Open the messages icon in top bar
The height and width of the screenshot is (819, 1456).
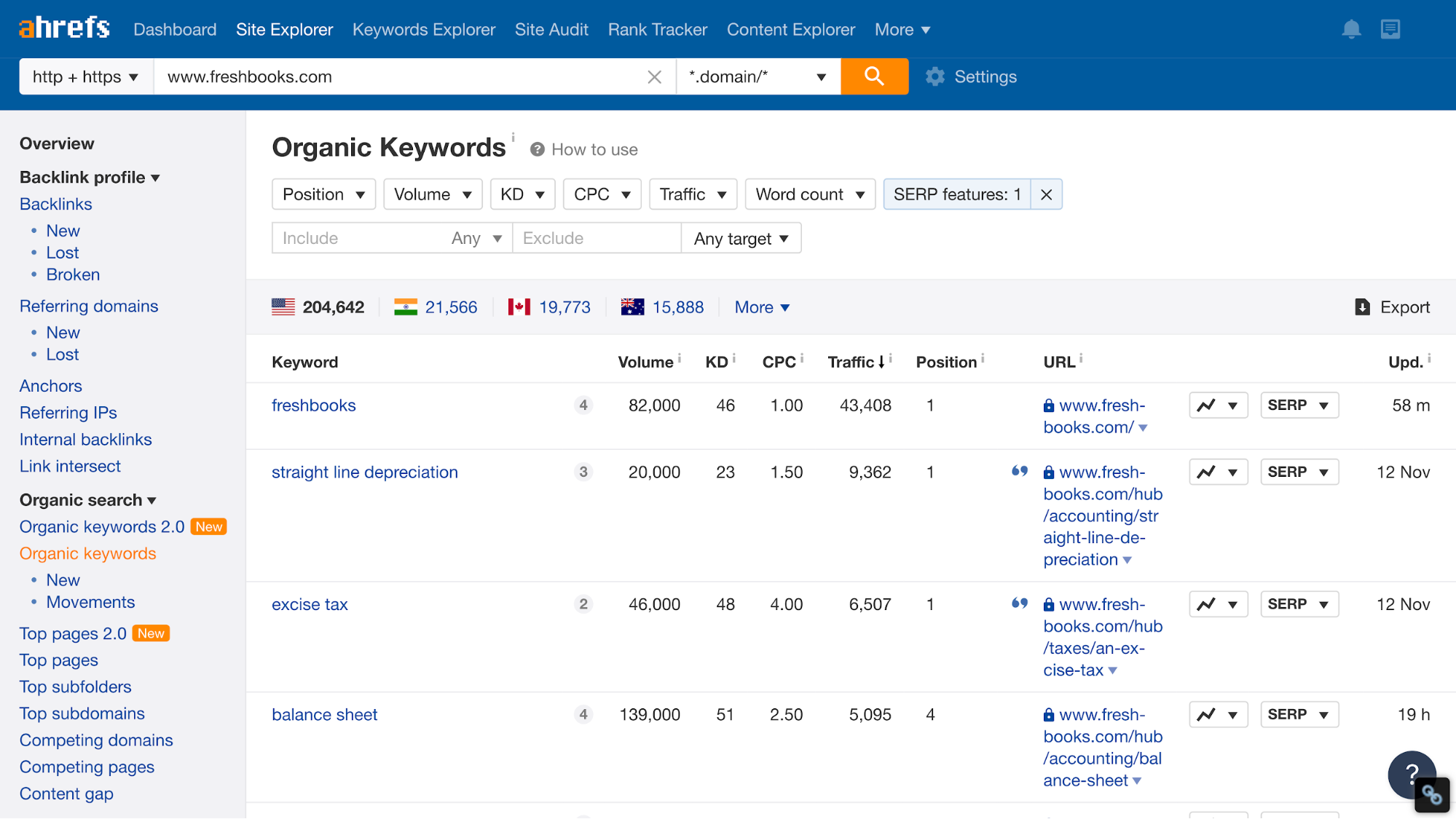1390,29
